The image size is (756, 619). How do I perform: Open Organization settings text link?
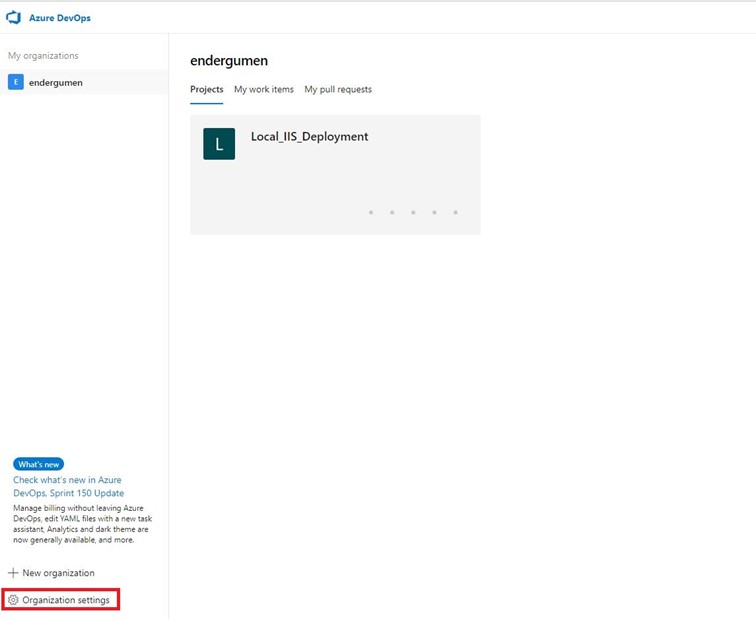(x=66, y=600)
